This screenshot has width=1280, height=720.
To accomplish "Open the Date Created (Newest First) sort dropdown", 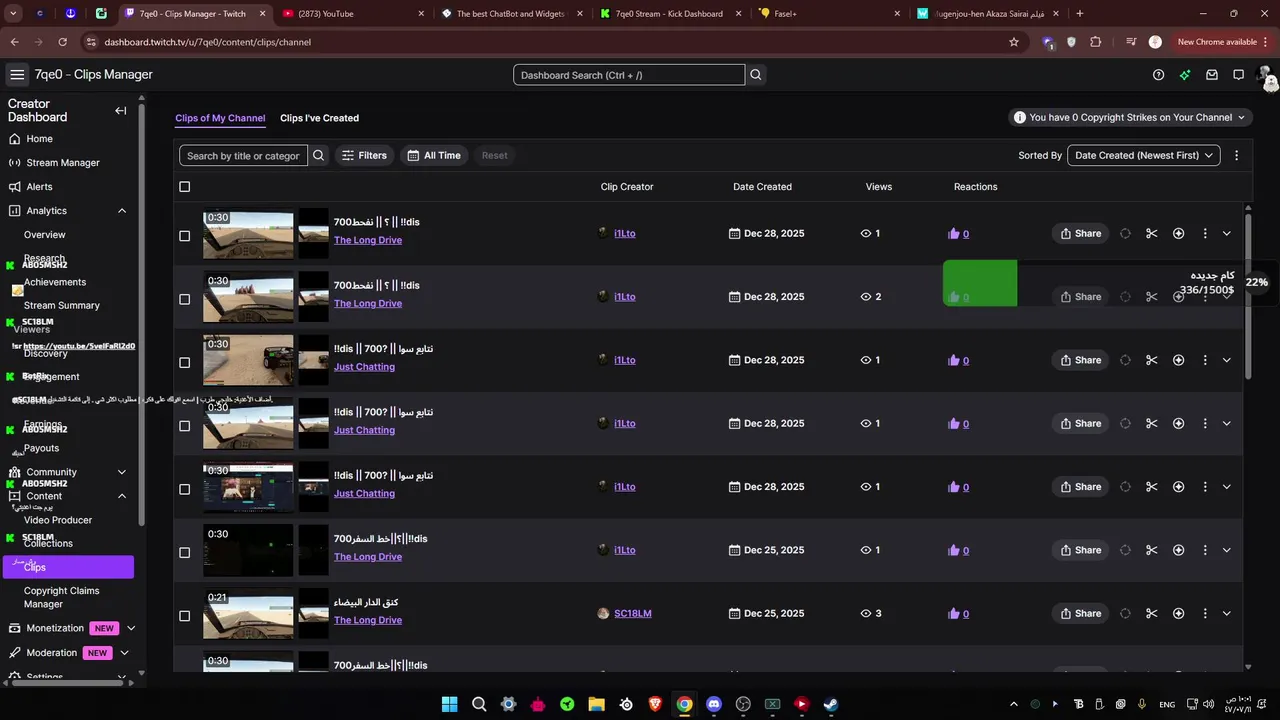I will tap(1144, 156).
